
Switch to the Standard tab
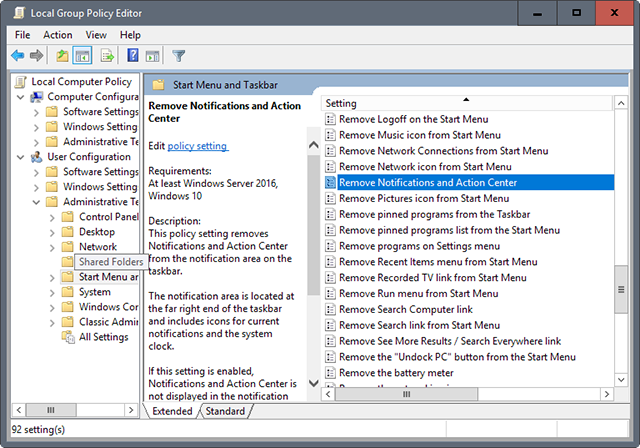coord(225,411)
